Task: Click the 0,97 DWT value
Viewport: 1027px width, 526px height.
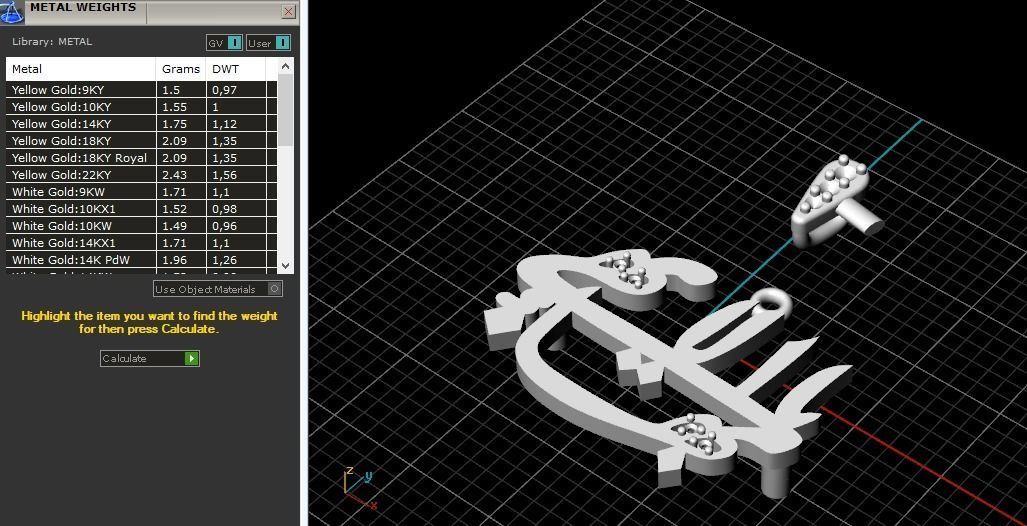Action: click(225, 90)
